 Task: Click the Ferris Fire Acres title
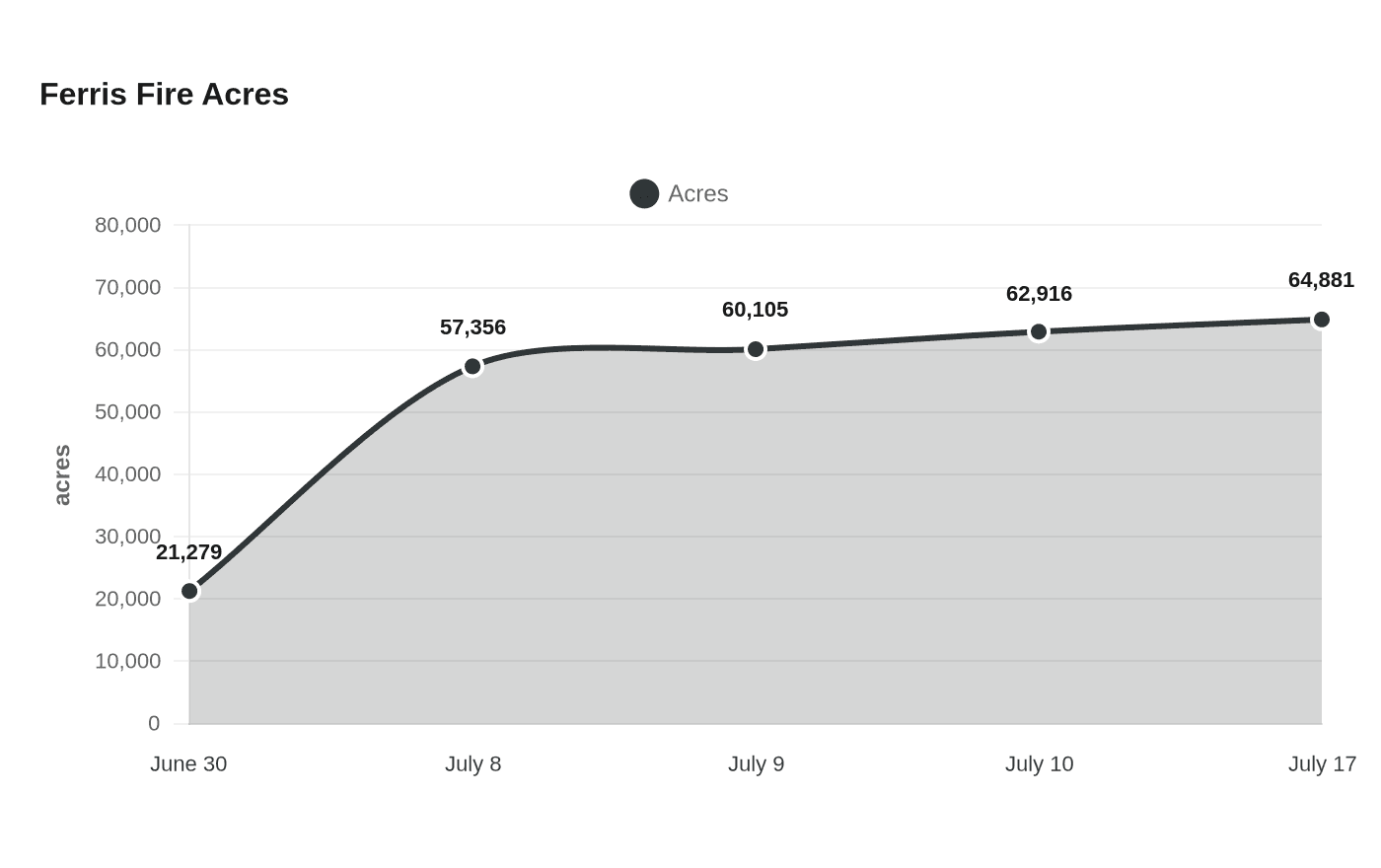pos(164,94)
